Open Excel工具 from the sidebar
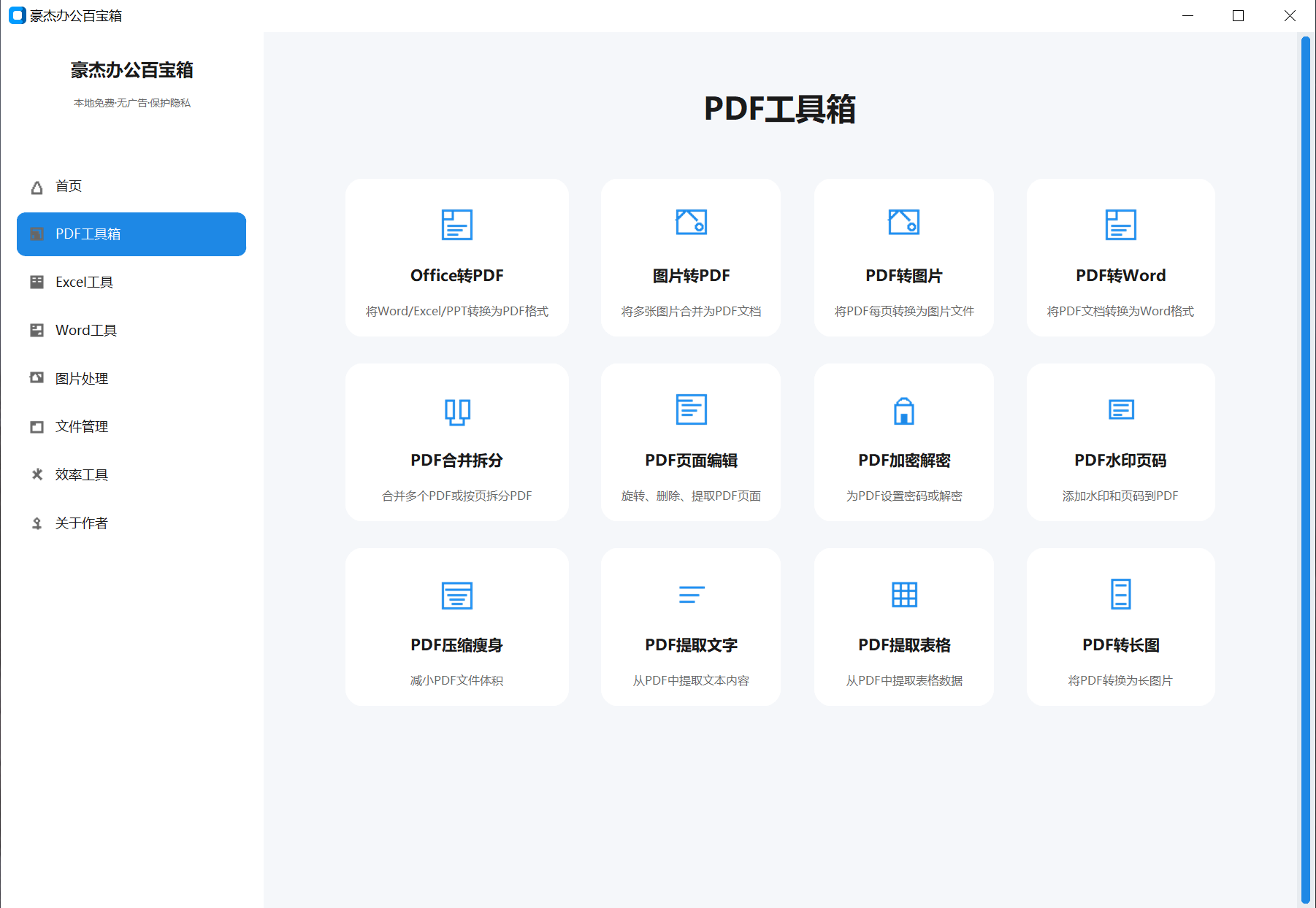The width and height of the screenshot is (1316, 908). (x=131, y=282)
